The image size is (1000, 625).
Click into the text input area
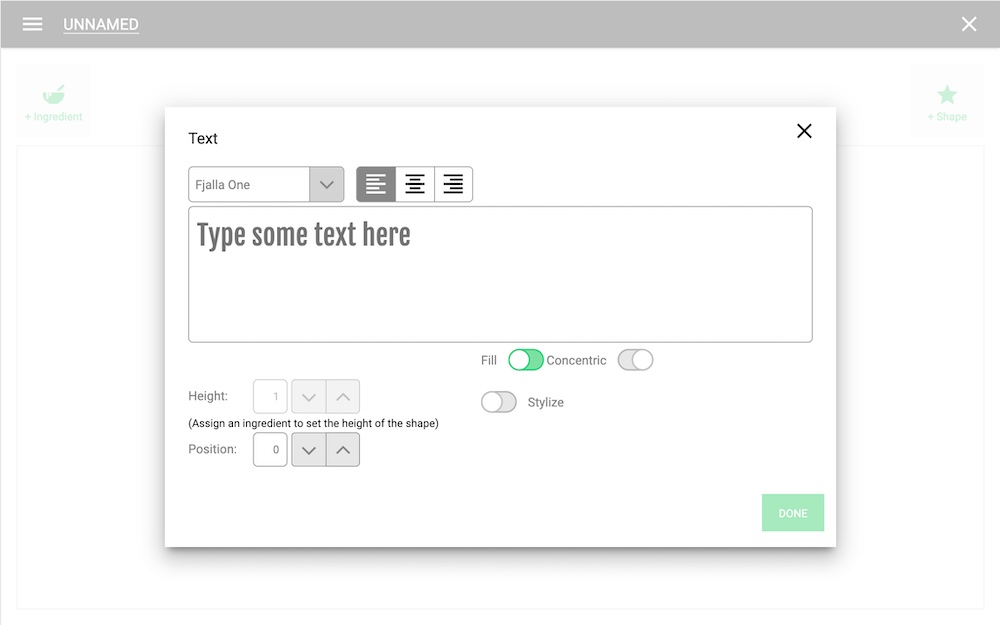tap(500, 274)
